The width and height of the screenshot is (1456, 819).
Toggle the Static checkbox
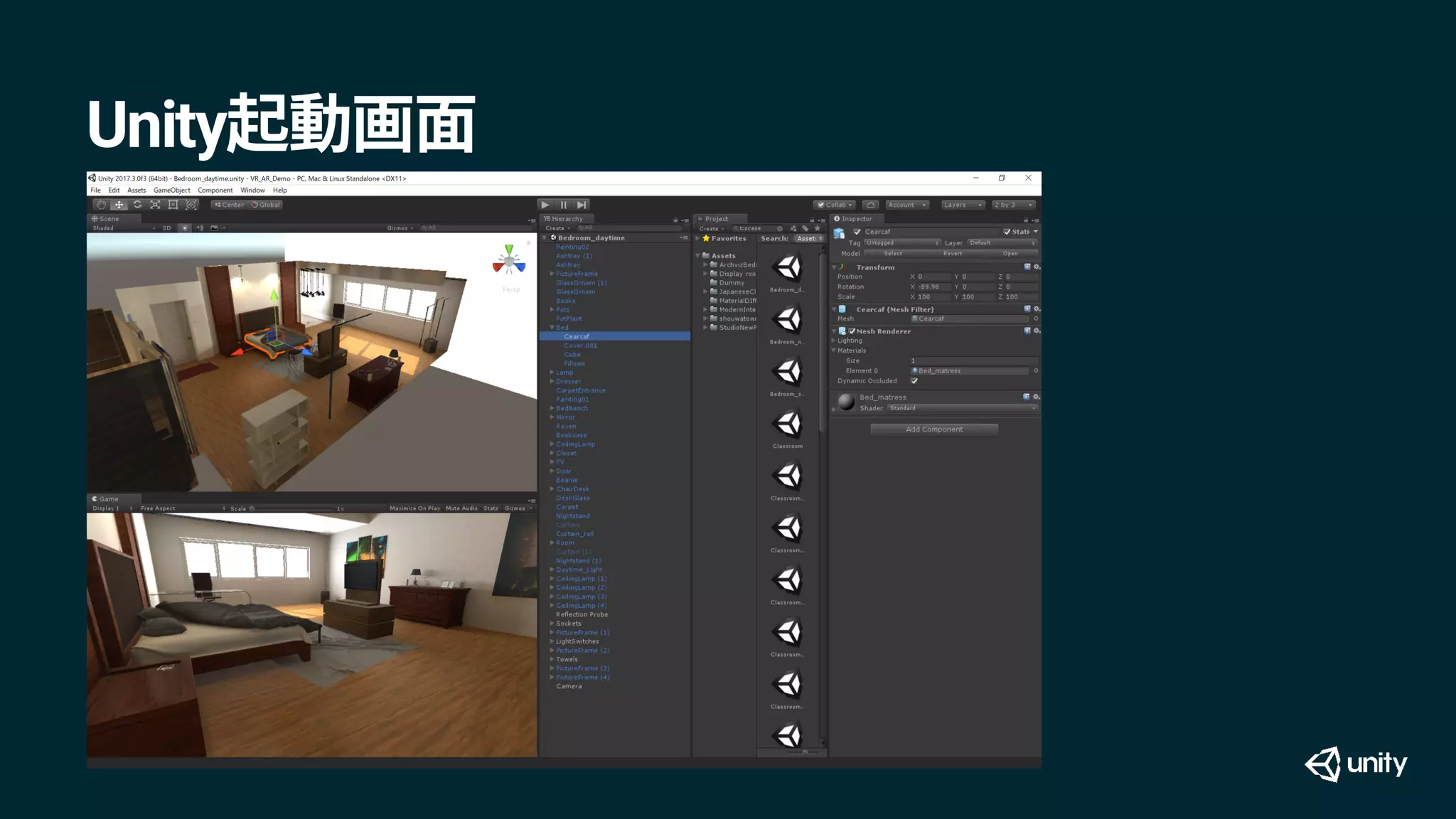[x=1007, y=232]
